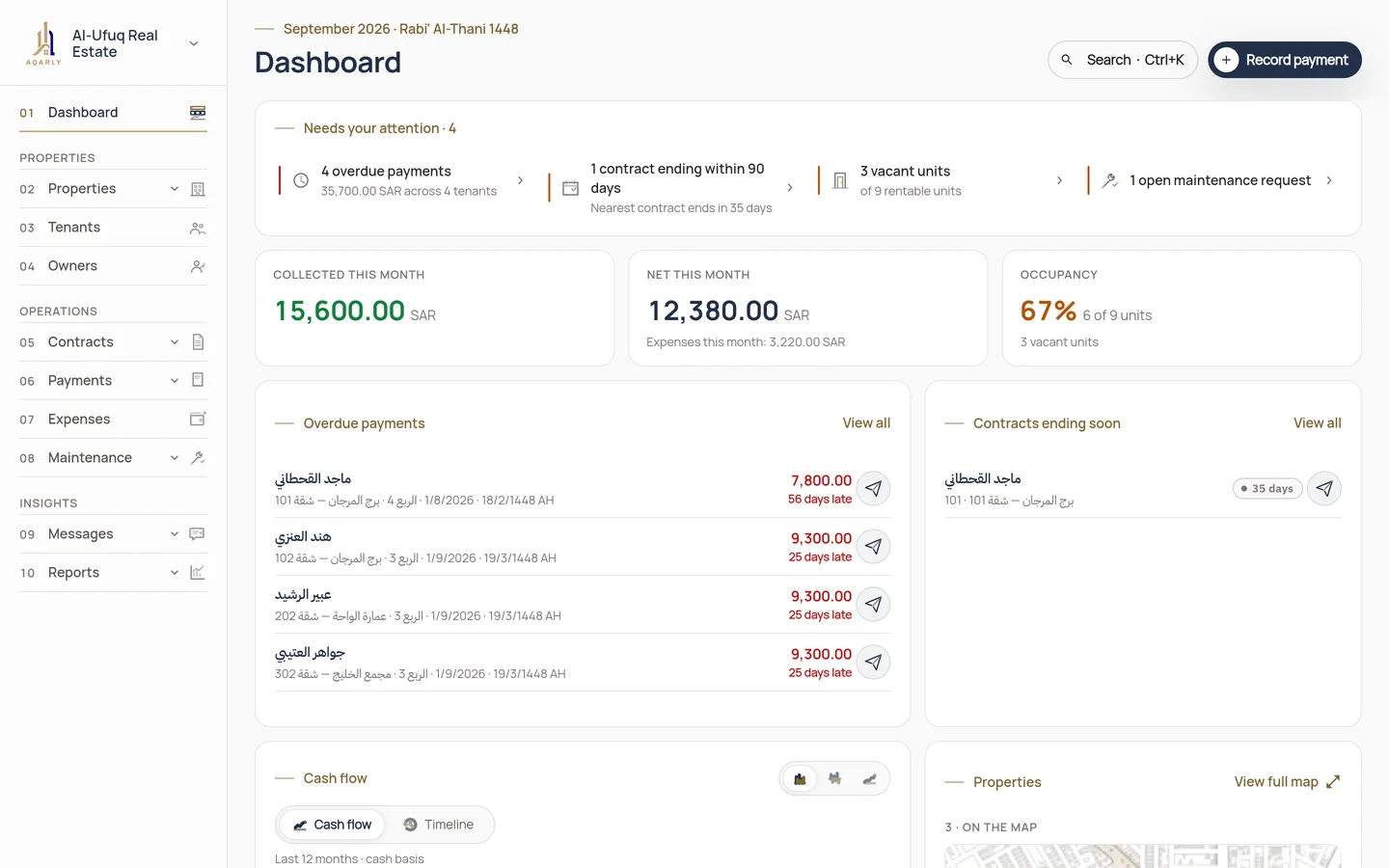1389x868 pixels.
Task: Select the second grouped chart style toggle
Action: point(834,779)
